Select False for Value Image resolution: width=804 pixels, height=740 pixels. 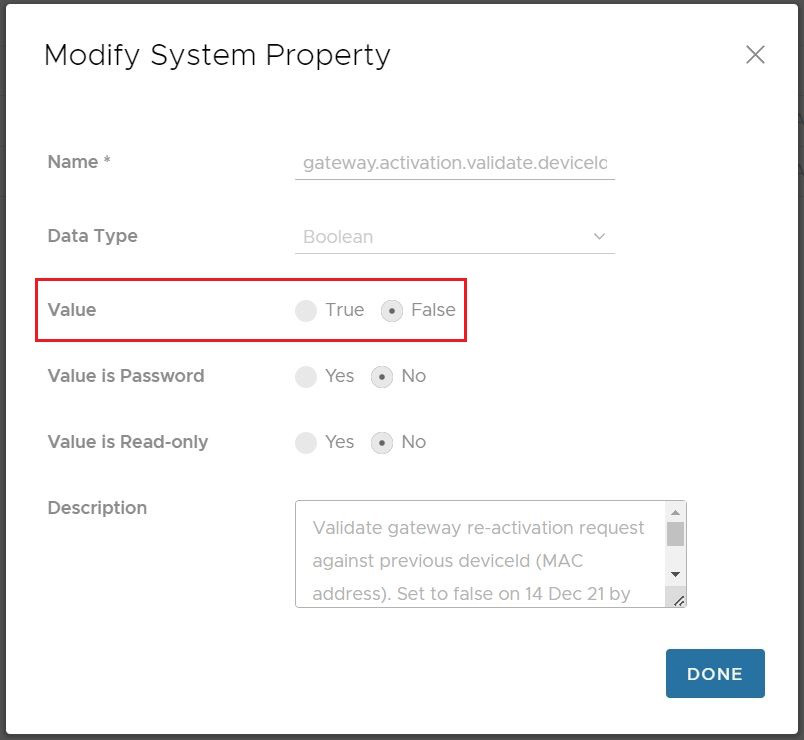coord(392,311)
